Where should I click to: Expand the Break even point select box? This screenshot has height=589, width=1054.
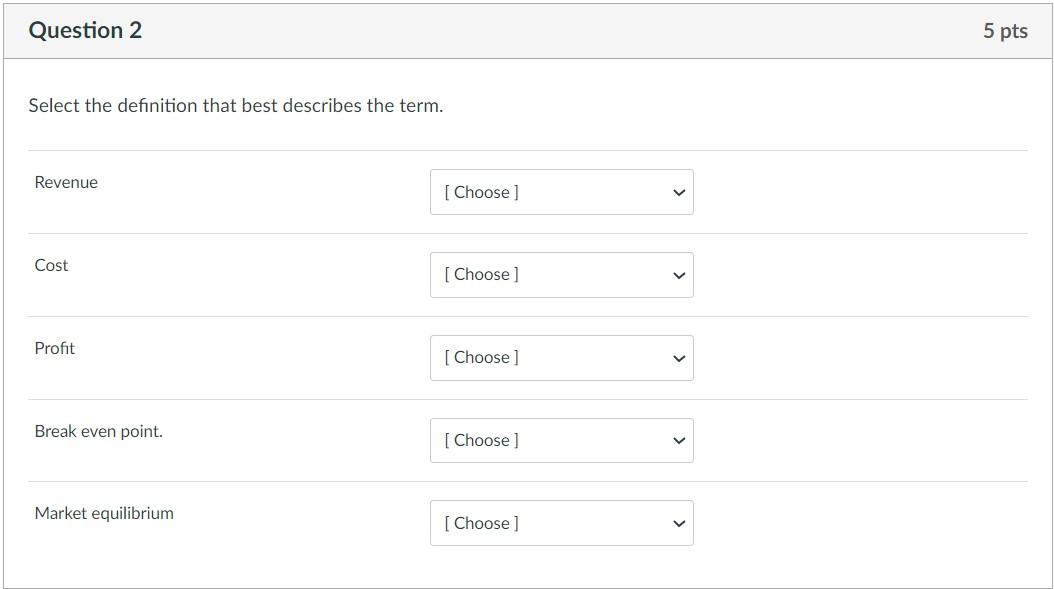coord(561,440)
